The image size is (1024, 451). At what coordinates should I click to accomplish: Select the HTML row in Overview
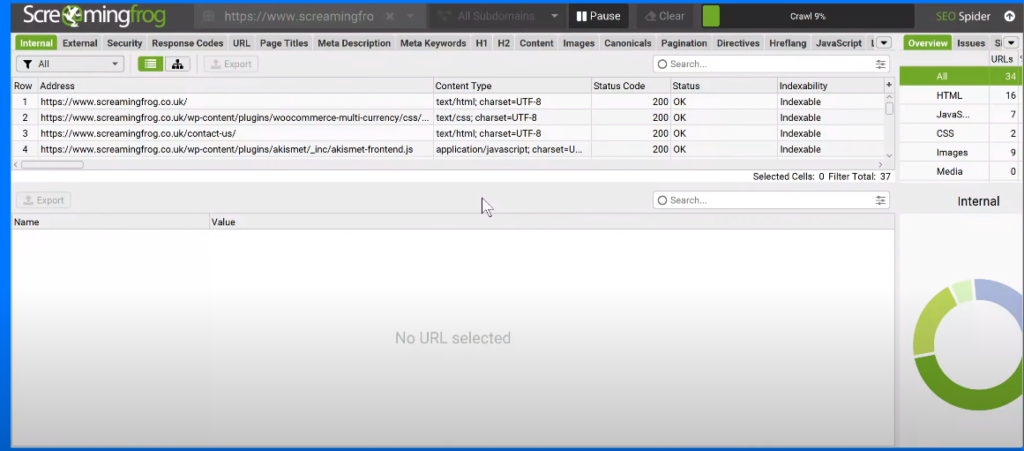point(961,95)
